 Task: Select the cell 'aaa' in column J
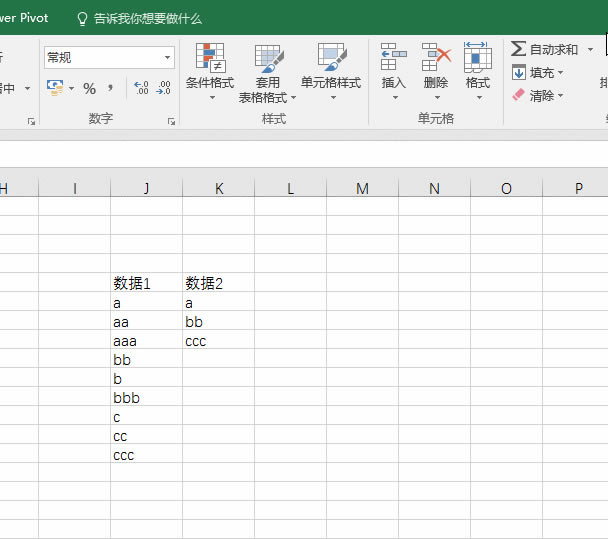click(147, 339)
